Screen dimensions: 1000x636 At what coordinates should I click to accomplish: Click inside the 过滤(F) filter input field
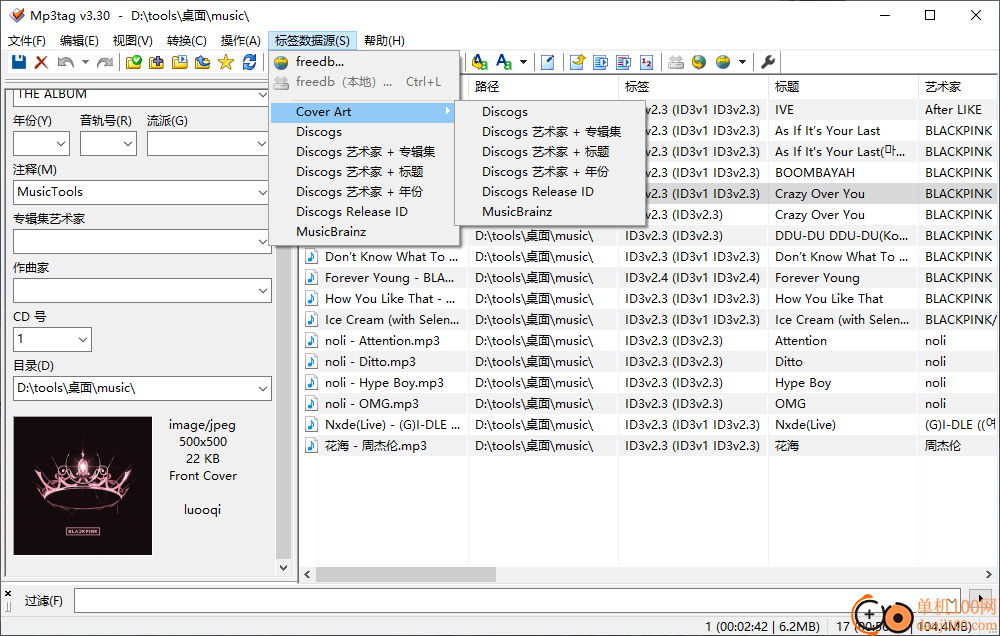pyautogui.click(x=517, y=600)
